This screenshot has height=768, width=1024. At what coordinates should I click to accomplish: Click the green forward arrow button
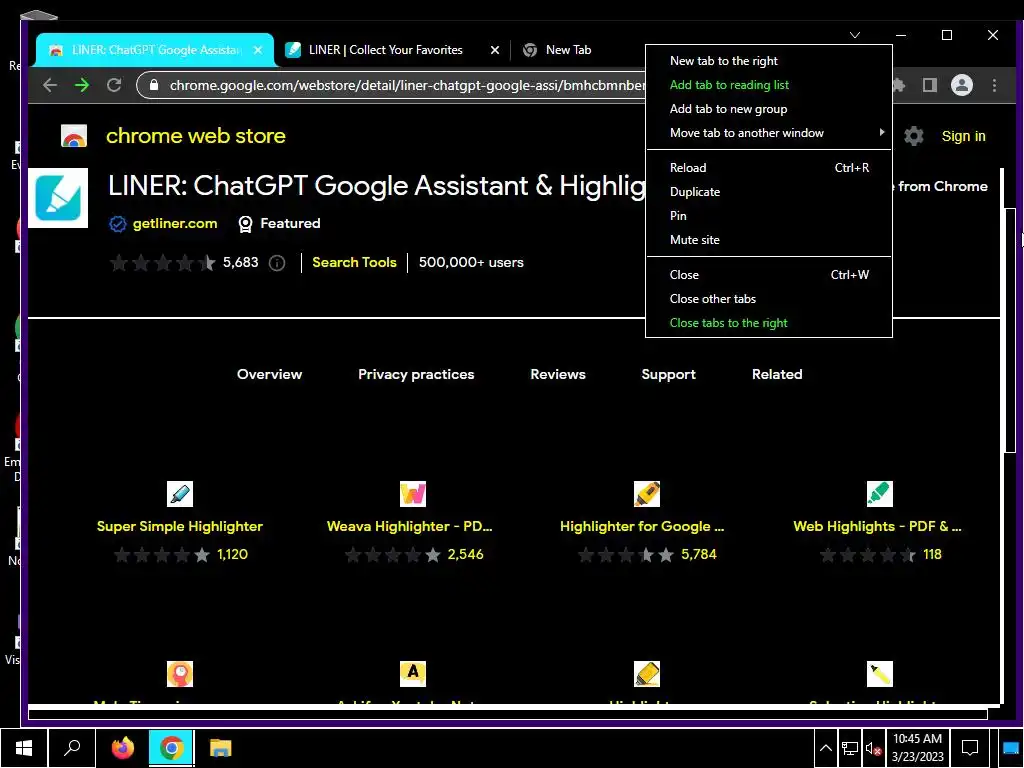pos(82,85)
